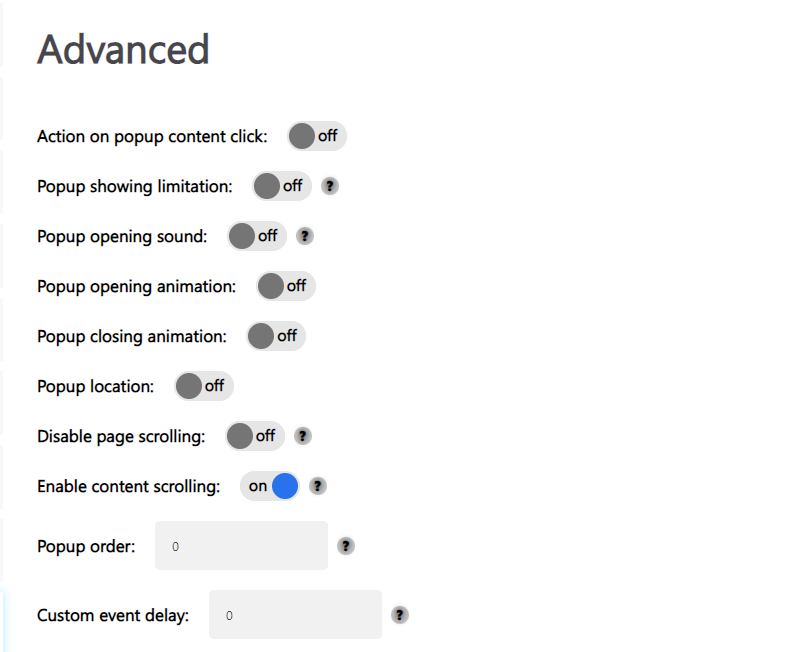Open help tooltip for Disable page scrolling
The image size is (810, 652).
pos(303,436)
